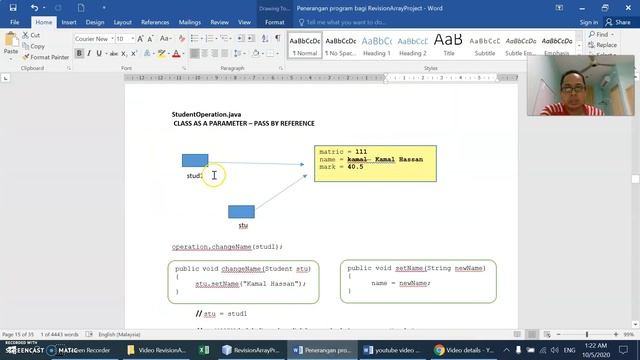
Task: Open the References tab
Action: tap(155, 22)
